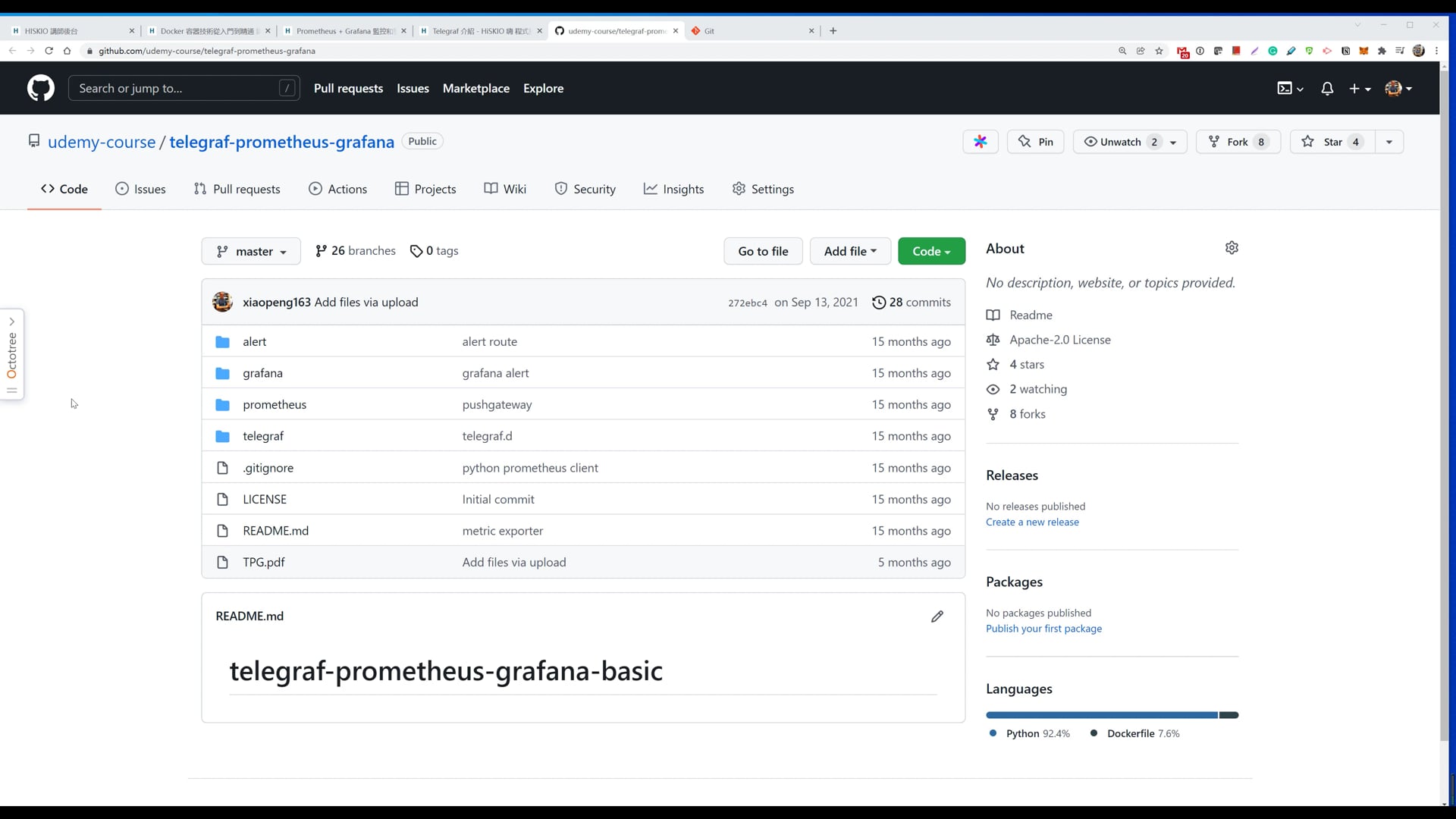This screenshot has width=1456, height=819.
Task: Toggle Star on this repository
Action: coord(1332,142)
